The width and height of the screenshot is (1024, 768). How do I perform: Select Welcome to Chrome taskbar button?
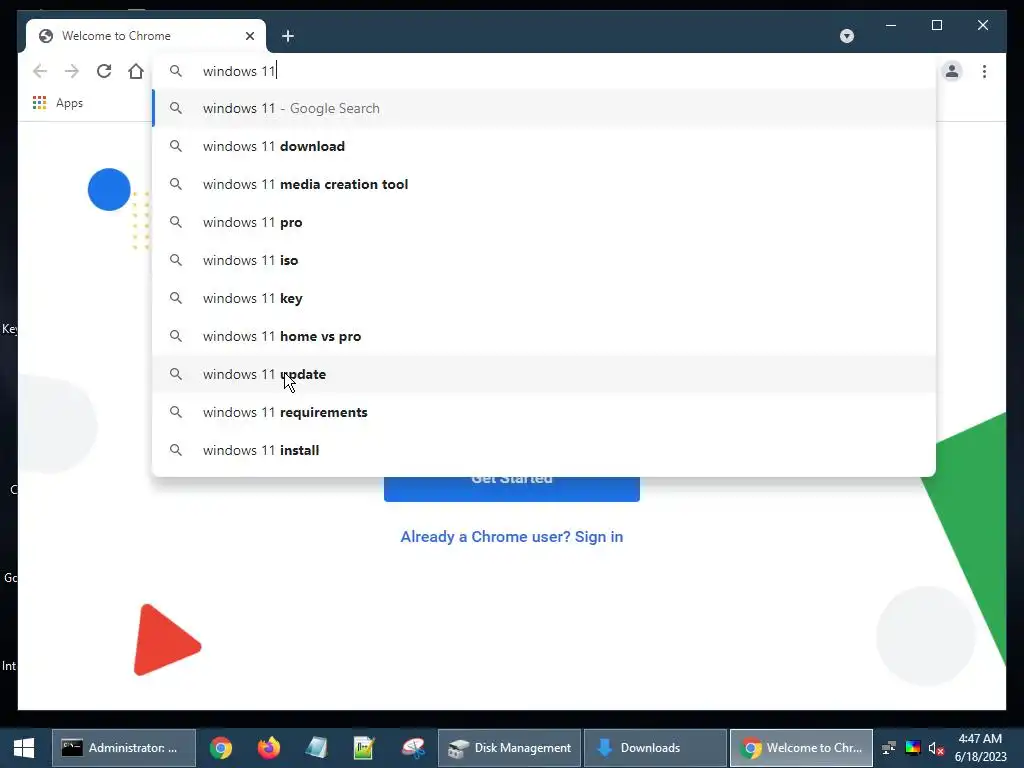pyautogui.click(x=801, y=748)
